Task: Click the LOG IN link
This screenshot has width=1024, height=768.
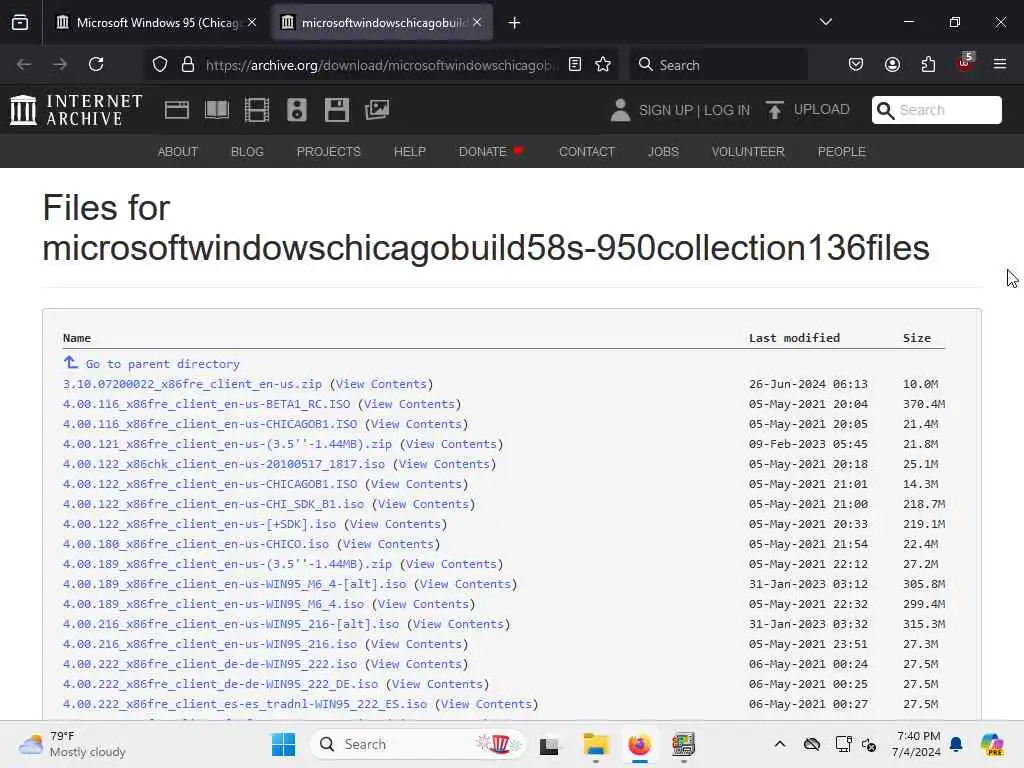Action: click(727, 110)
